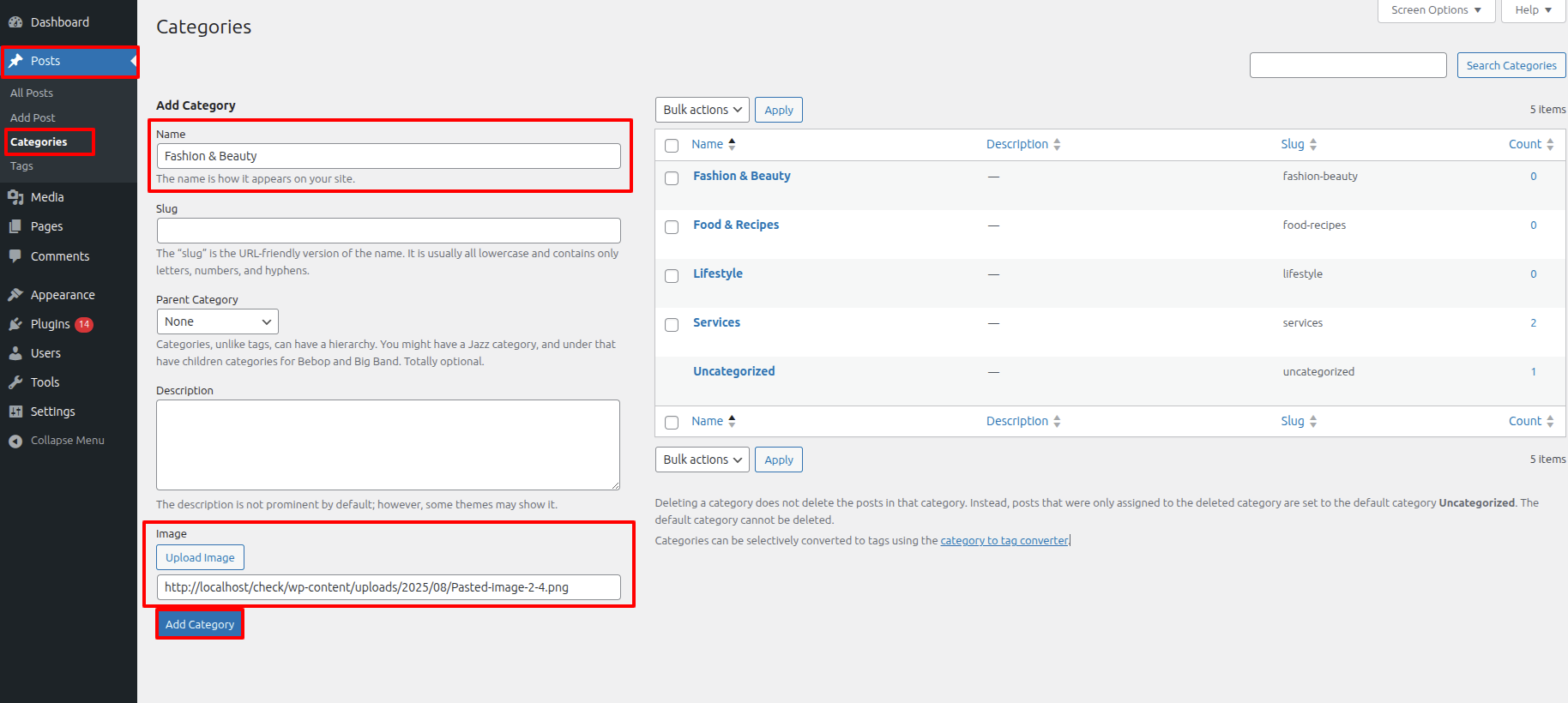The image size is (1568, 703).
Task: Open the Tags submenu item
Action: tap(21, 166)
